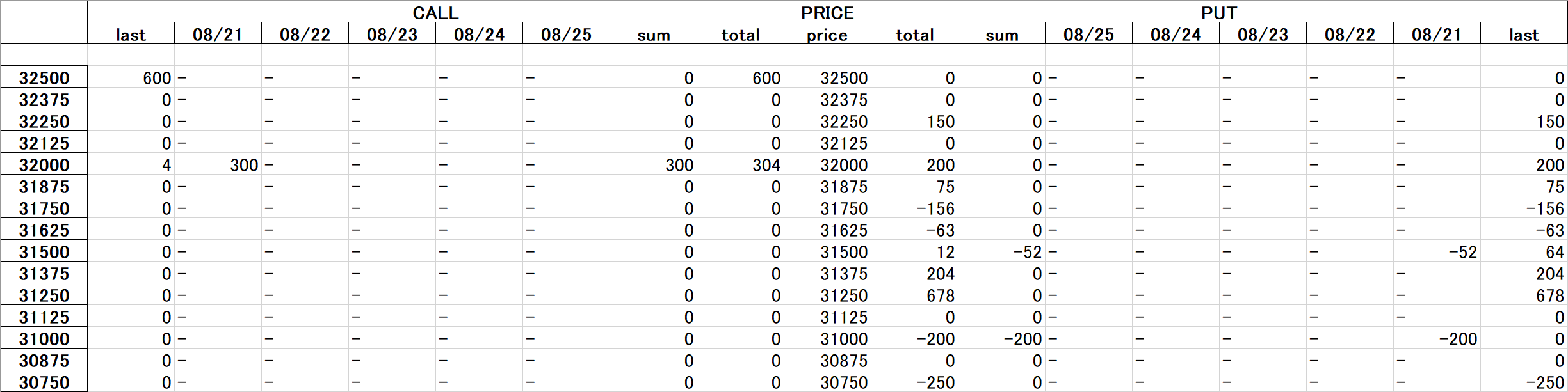Click the bold row label 31250
This screenshot has width=1568, height=392.
point(44,295)
